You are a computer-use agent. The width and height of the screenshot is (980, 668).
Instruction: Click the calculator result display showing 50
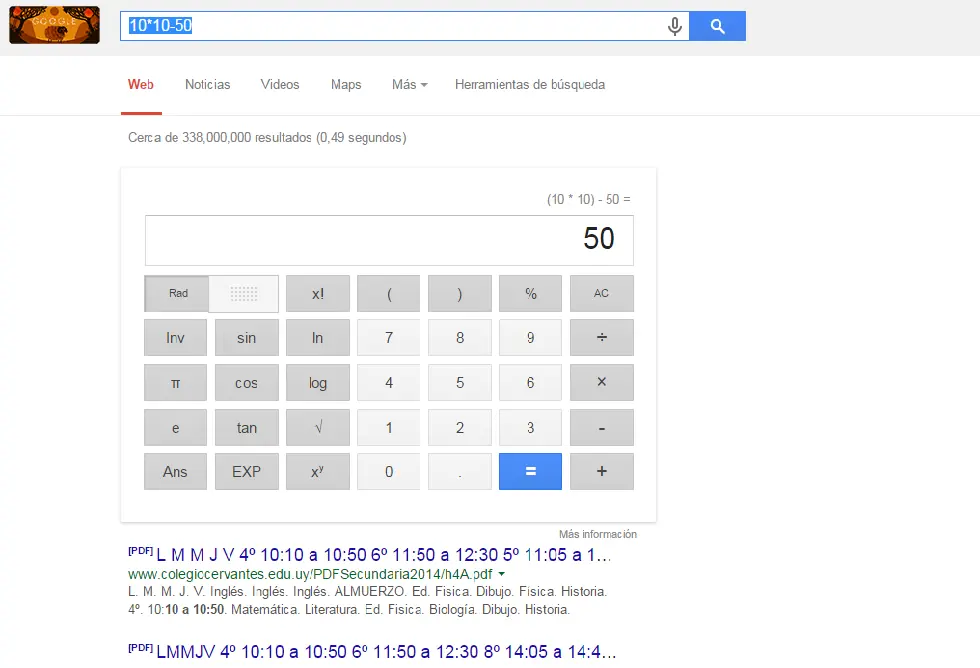(x=389, y=240)
